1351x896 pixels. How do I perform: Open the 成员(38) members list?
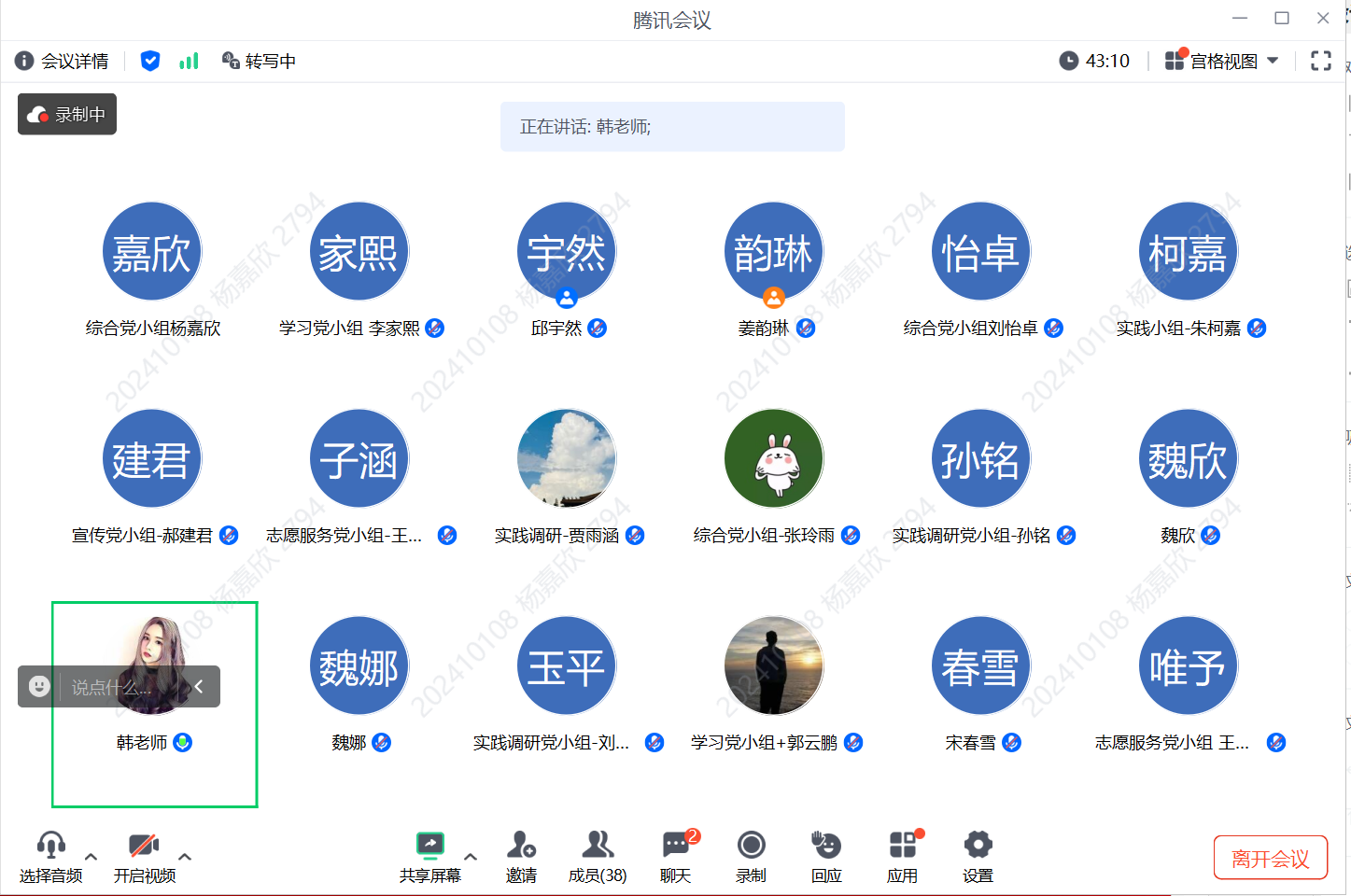(598, 856)
